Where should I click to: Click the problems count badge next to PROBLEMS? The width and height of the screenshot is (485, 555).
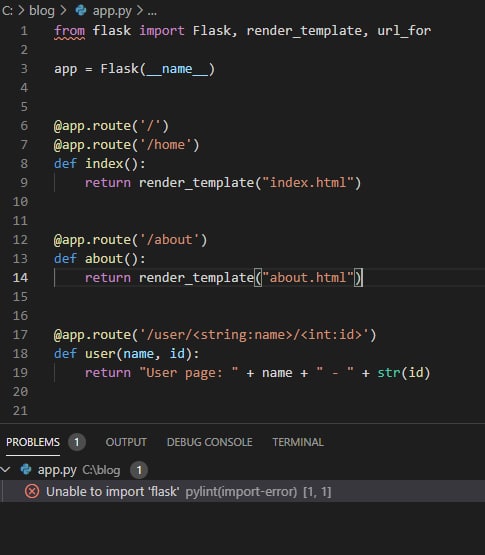77,442
